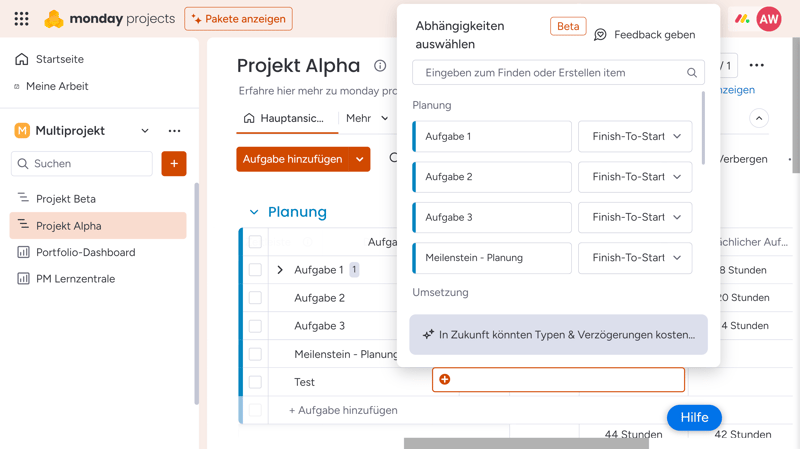Check the box next to Test row
Screen dimensions: 800x449
point(255,382)
